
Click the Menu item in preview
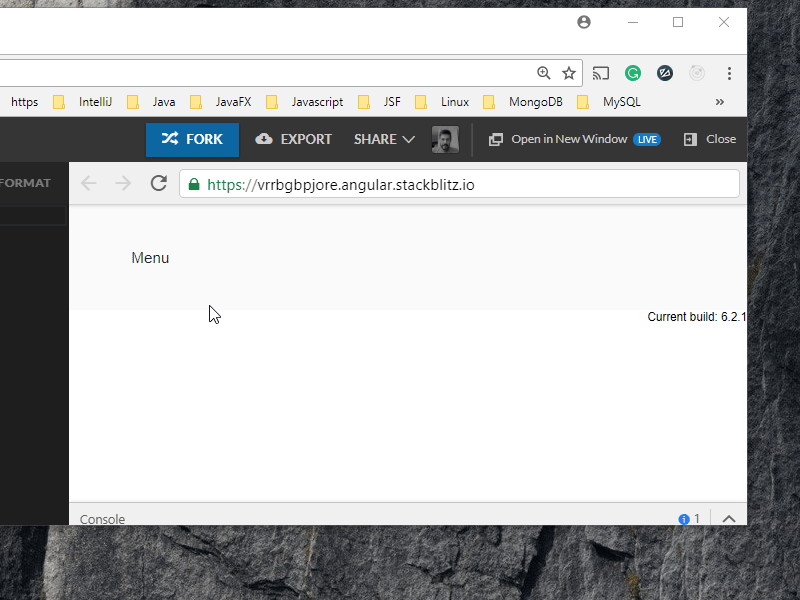point(150,258)
